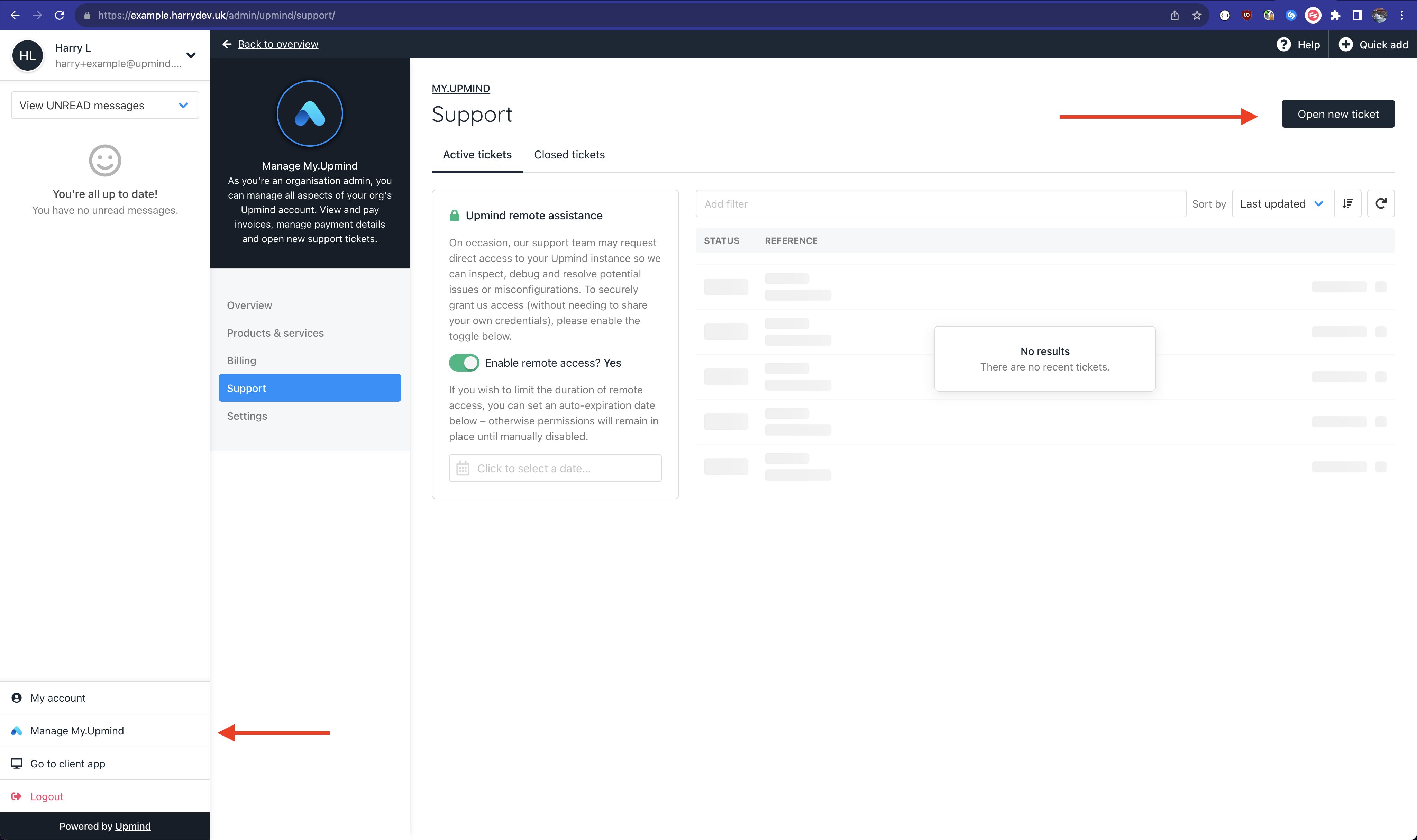
Task: Click the calendar icon in date field
Action: pyautogui.click(x=463, y=468)
